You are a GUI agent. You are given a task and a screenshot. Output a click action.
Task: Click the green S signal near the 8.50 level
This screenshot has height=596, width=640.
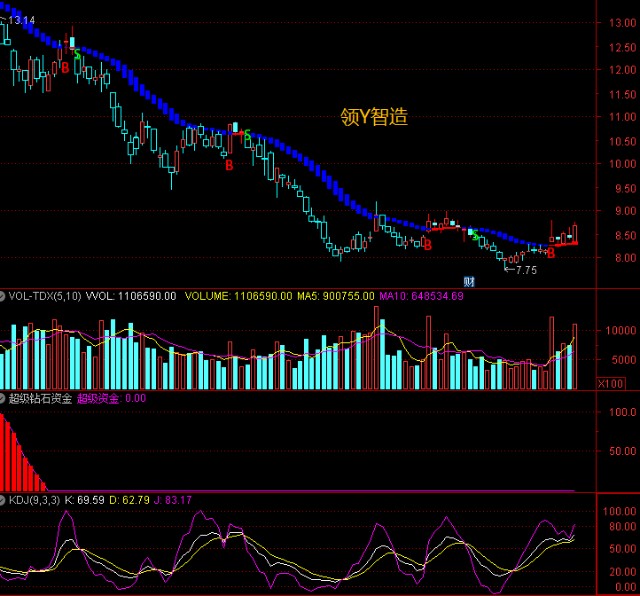[475, 236]
